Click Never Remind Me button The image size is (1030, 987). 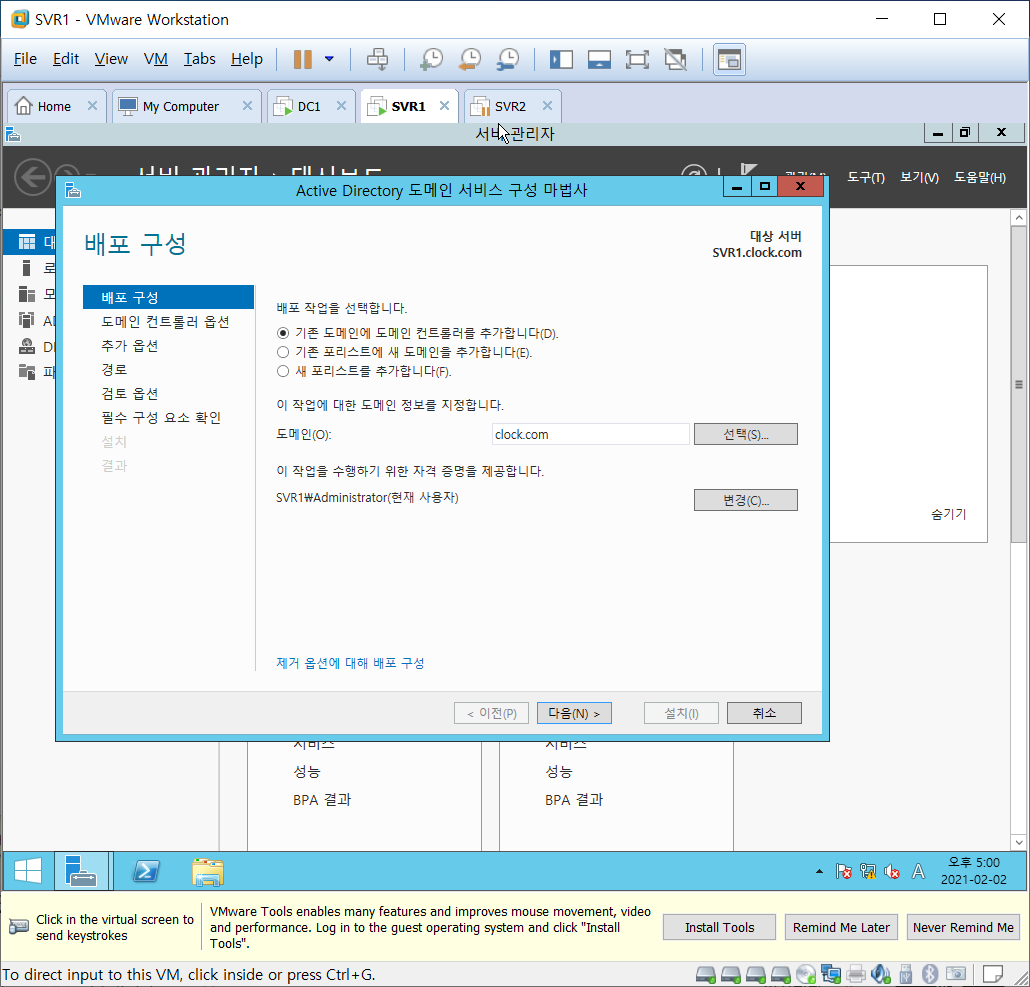click(963, 927)
